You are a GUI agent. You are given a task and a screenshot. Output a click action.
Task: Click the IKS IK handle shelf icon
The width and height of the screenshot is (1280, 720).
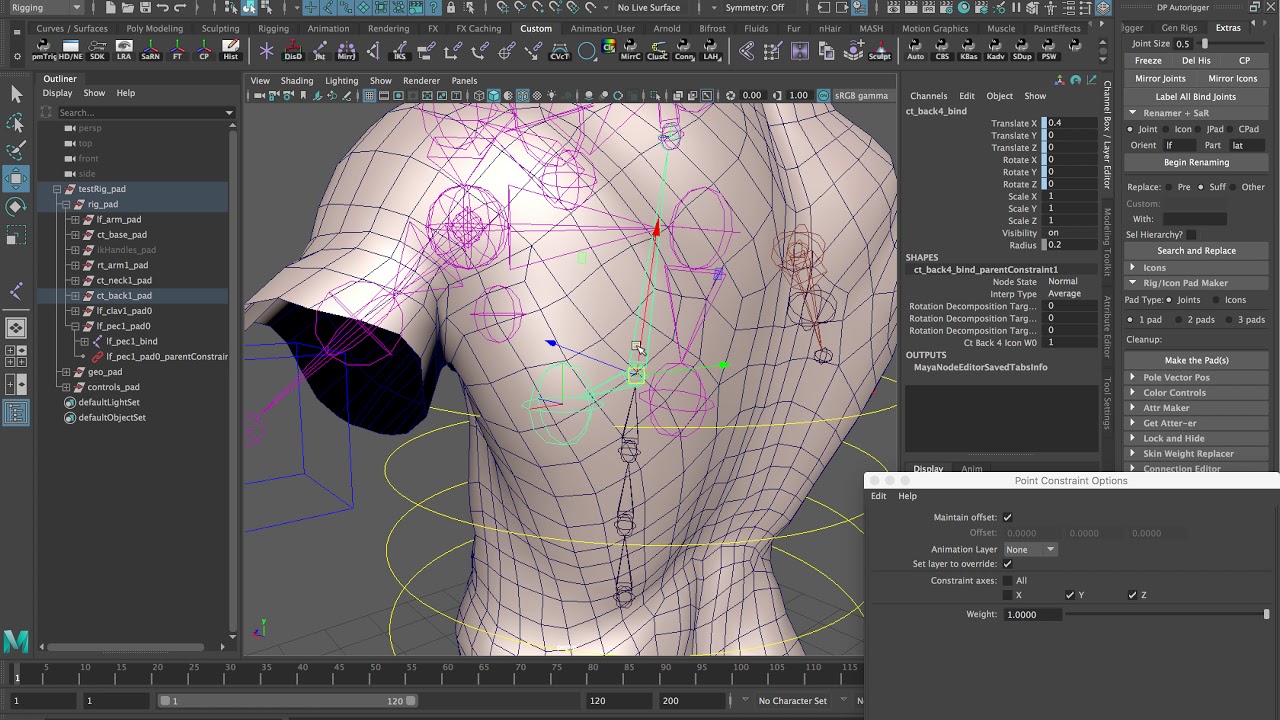[x=400, y=50]
